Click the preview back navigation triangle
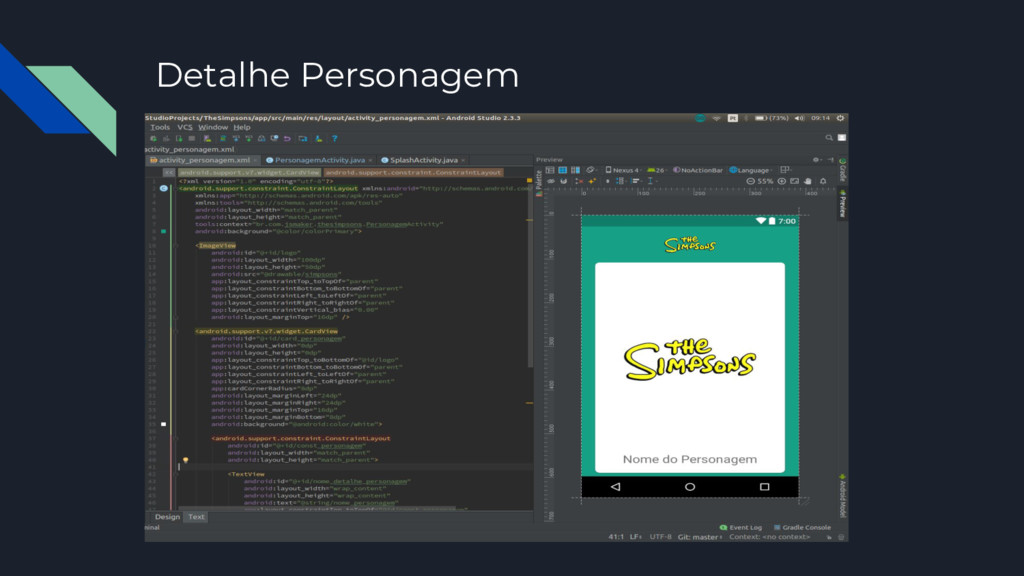 pos(615,487)
